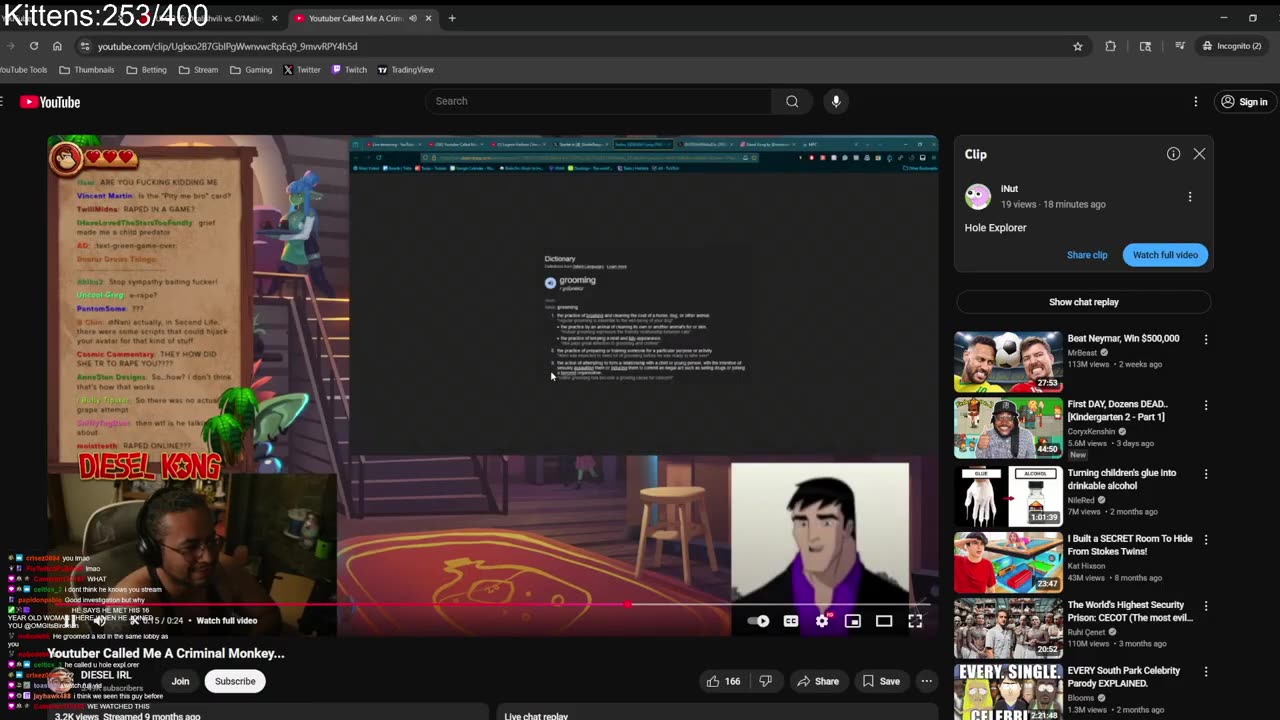Enable miniplayer mode
Image resolution: width=1280 pixels, height=720 pixels.
[853, 621]
